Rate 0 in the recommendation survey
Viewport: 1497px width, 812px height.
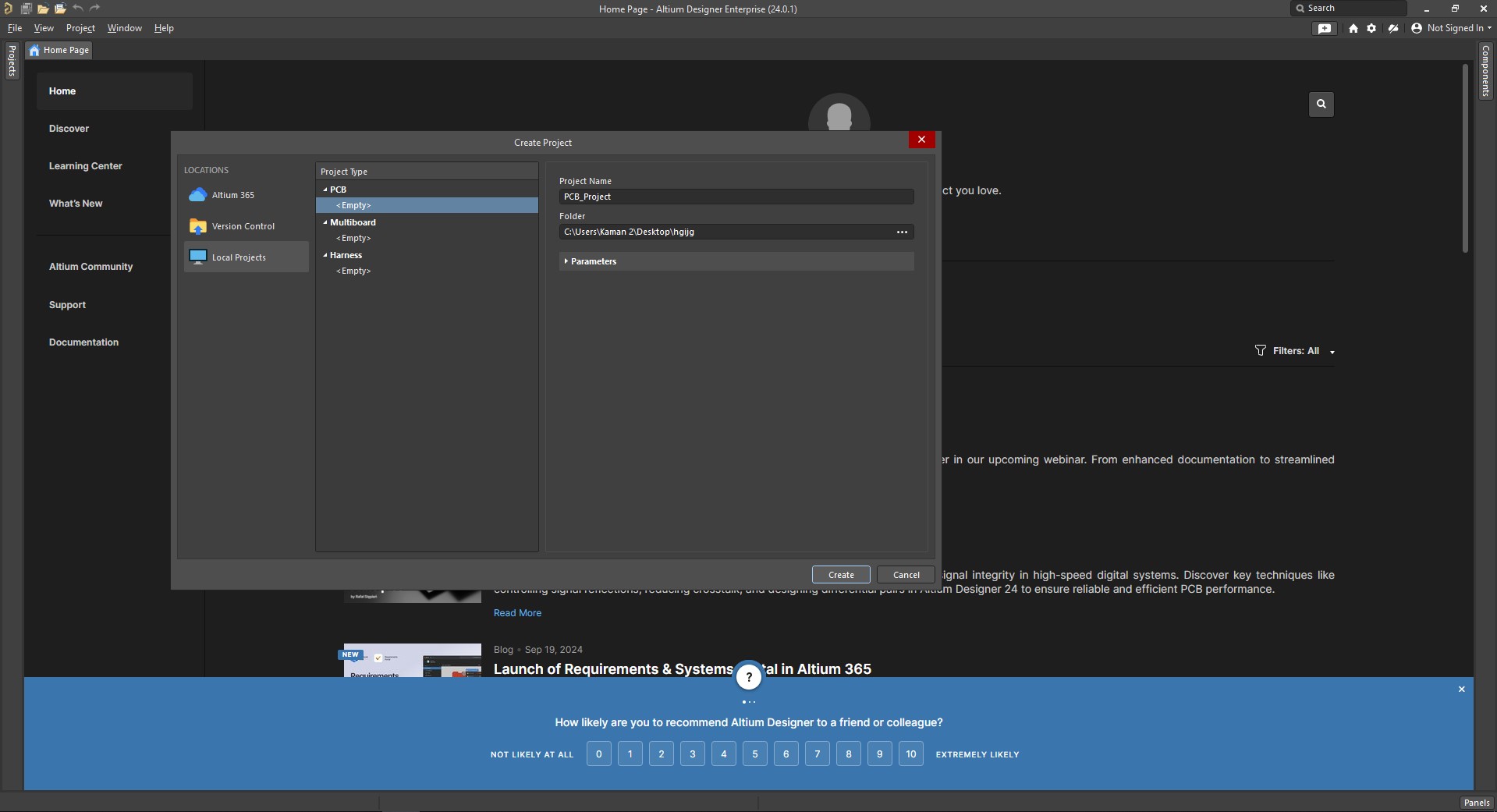click(x=599, y=754)
